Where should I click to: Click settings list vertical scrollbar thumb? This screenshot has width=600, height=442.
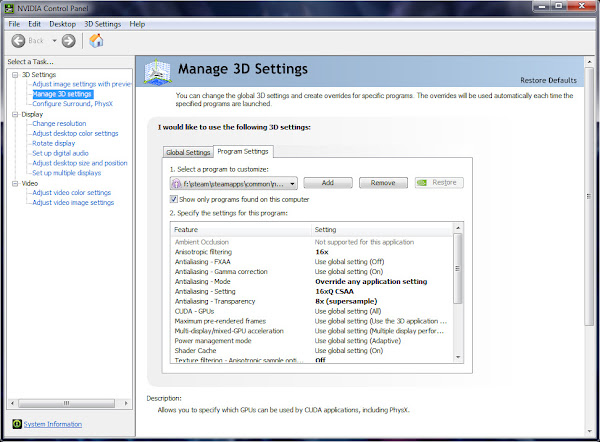pos(458,269)
